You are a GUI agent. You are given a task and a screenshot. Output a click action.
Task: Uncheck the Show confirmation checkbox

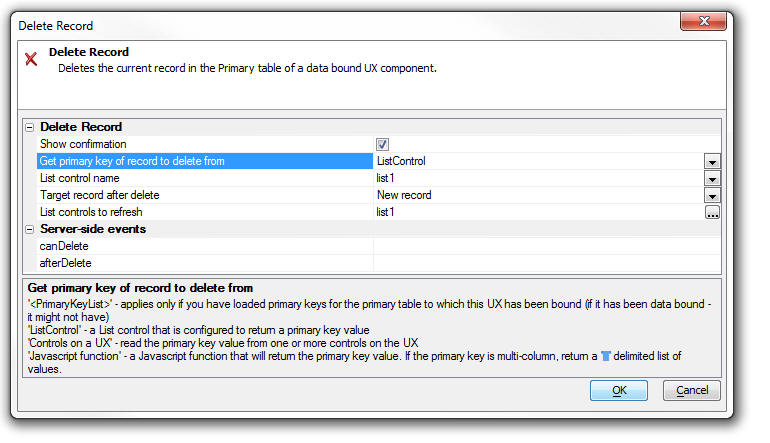382,144
